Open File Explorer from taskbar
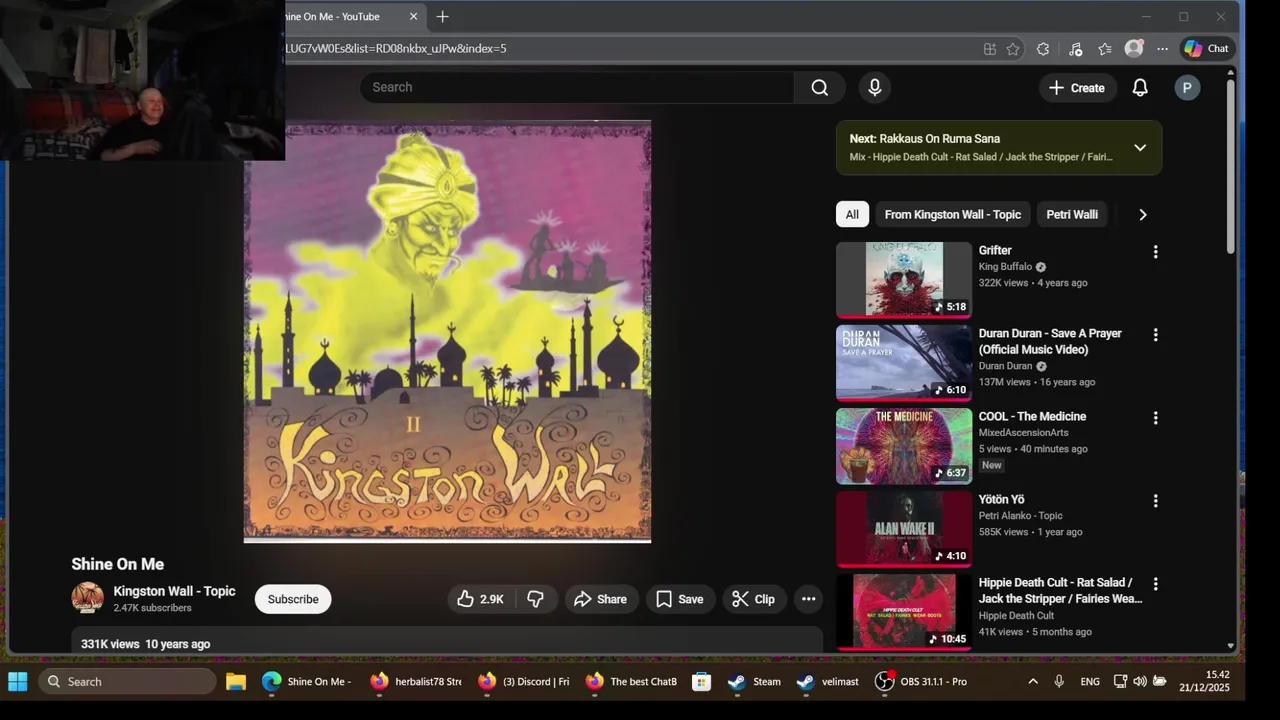Viewport: 1280px width, 720px height. [x=236, y=682]
